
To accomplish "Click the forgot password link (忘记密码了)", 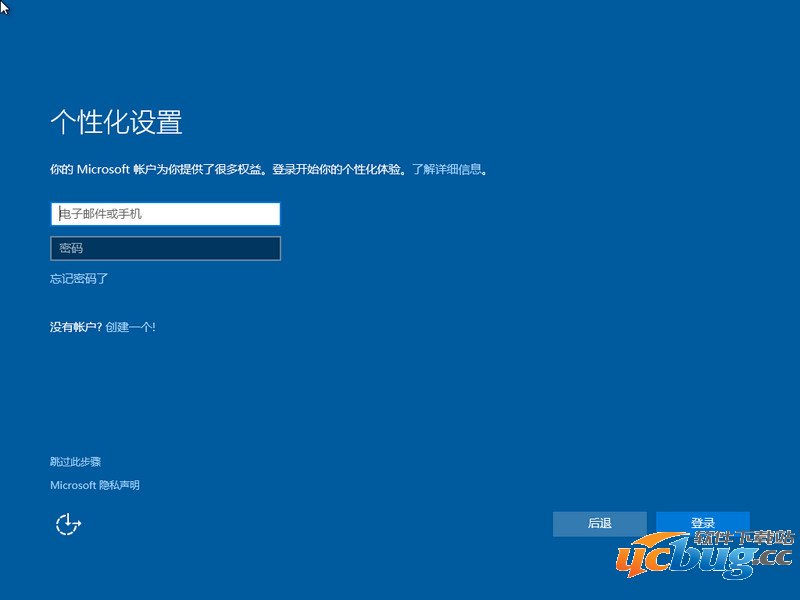I will (79, 279).
